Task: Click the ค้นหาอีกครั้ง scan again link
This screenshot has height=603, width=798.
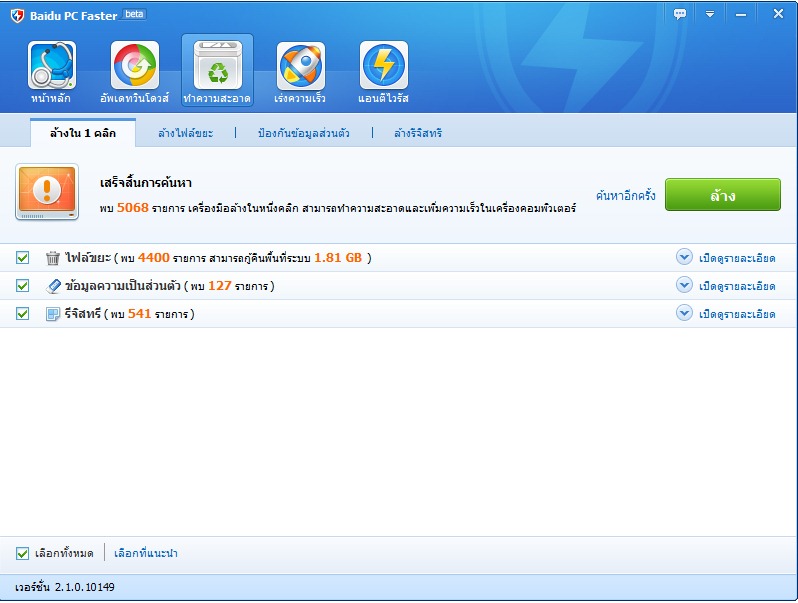Action: (625, 196)
